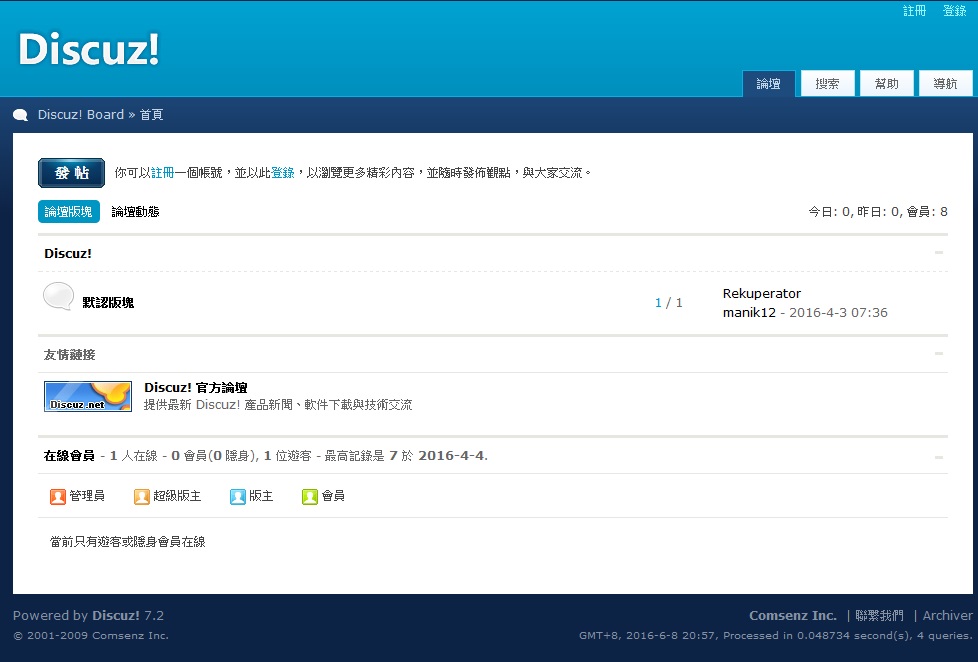Click the 默認版塊 forum bubble icon
This screenshot has height=662, width=978.
tap(59, 296)
